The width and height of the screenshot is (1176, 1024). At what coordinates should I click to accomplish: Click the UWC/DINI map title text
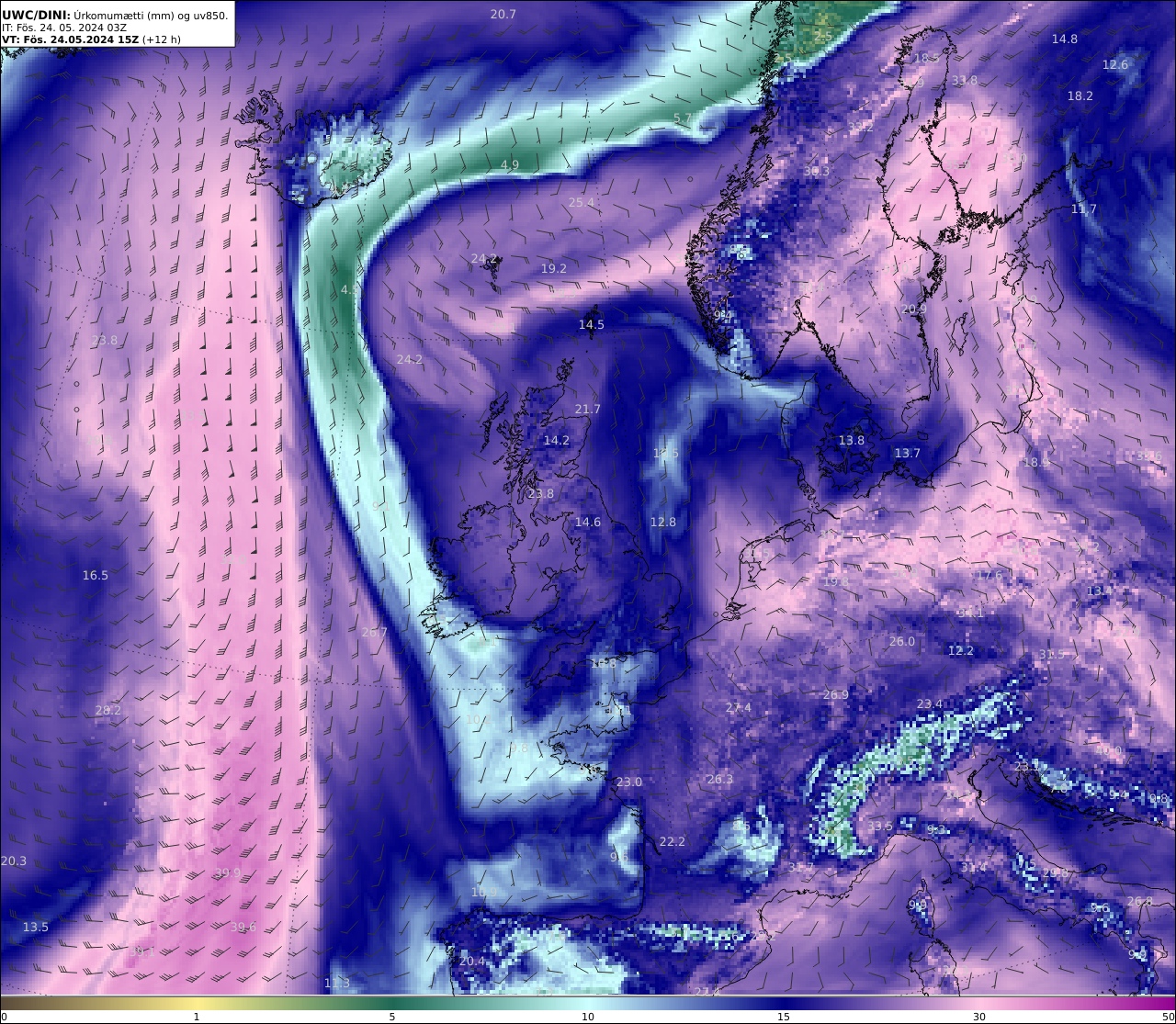tap(115, 14)
